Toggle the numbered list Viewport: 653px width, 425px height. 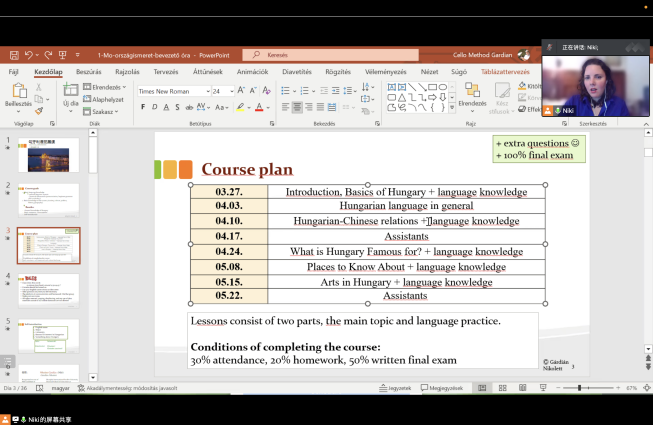tap(304, 91)
